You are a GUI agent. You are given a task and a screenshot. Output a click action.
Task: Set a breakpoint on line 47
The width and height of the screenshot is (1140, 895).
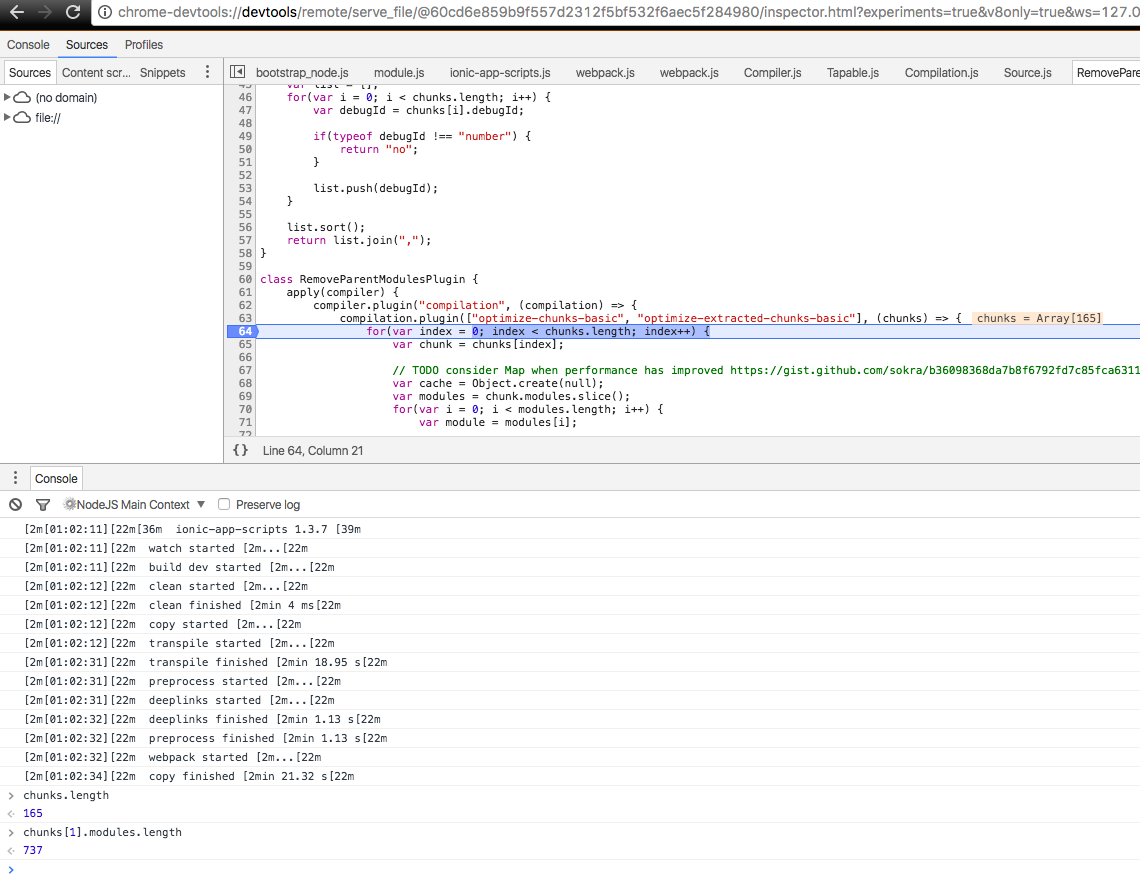pyautogui.click(x=245, y=111)
